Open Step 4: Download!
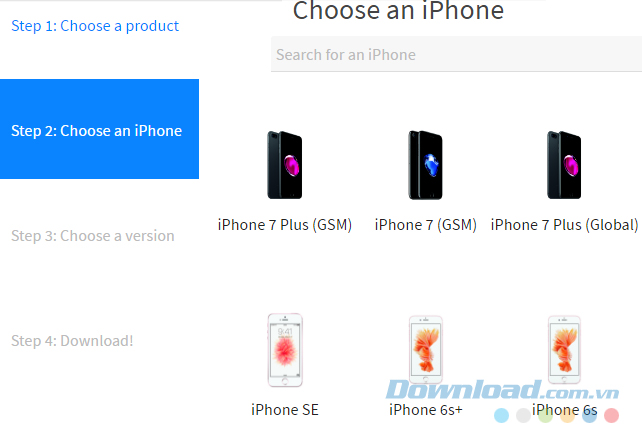The height and width of the screenshot is (438, 642). click(72, 341)
